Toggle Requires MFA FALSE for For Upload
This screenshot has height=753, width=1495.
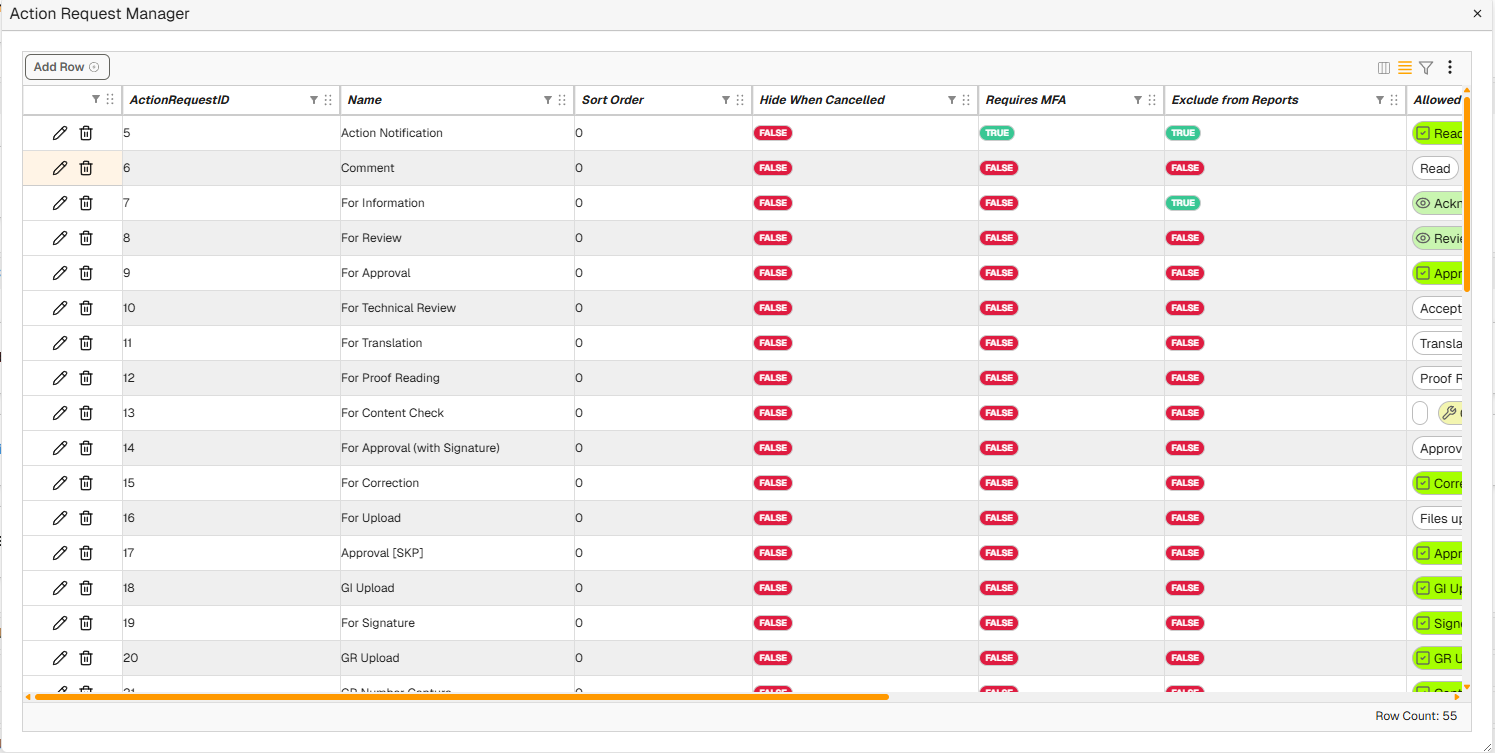click(x=999, y=518)
